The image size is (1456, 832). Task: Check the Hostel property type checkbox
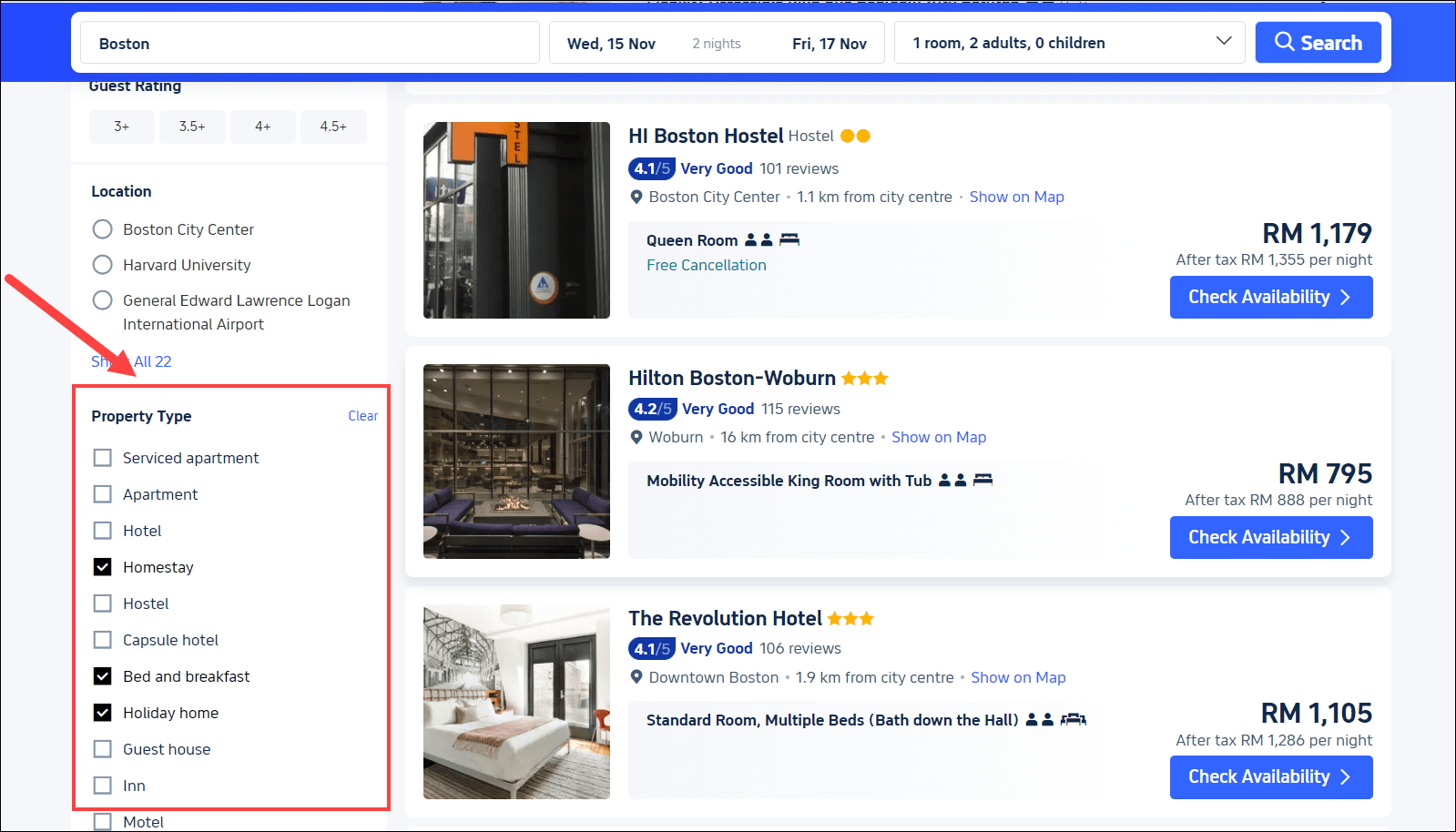(x=103, y=604)
